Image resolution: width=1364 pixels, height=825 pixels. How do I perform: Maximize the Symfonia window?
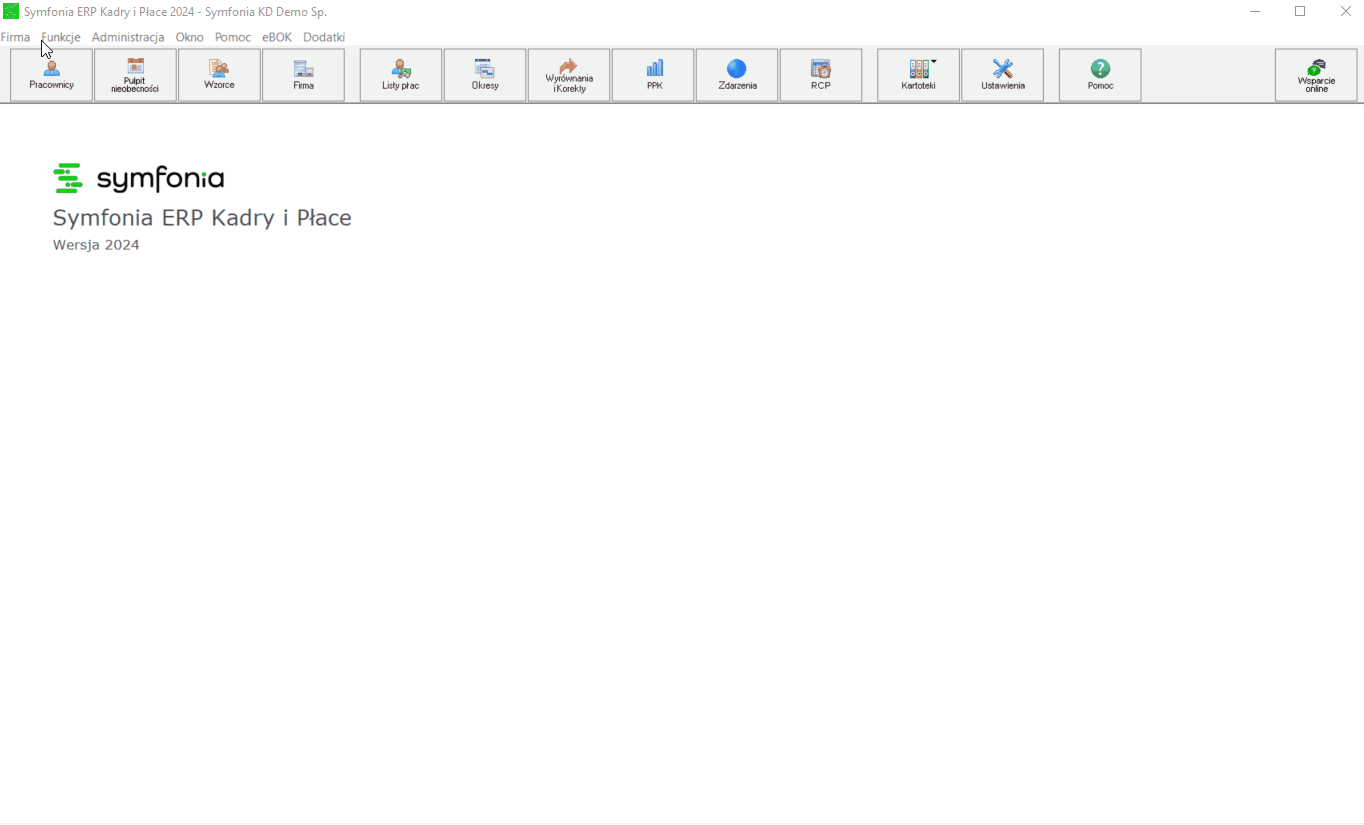click(1300, 11)
